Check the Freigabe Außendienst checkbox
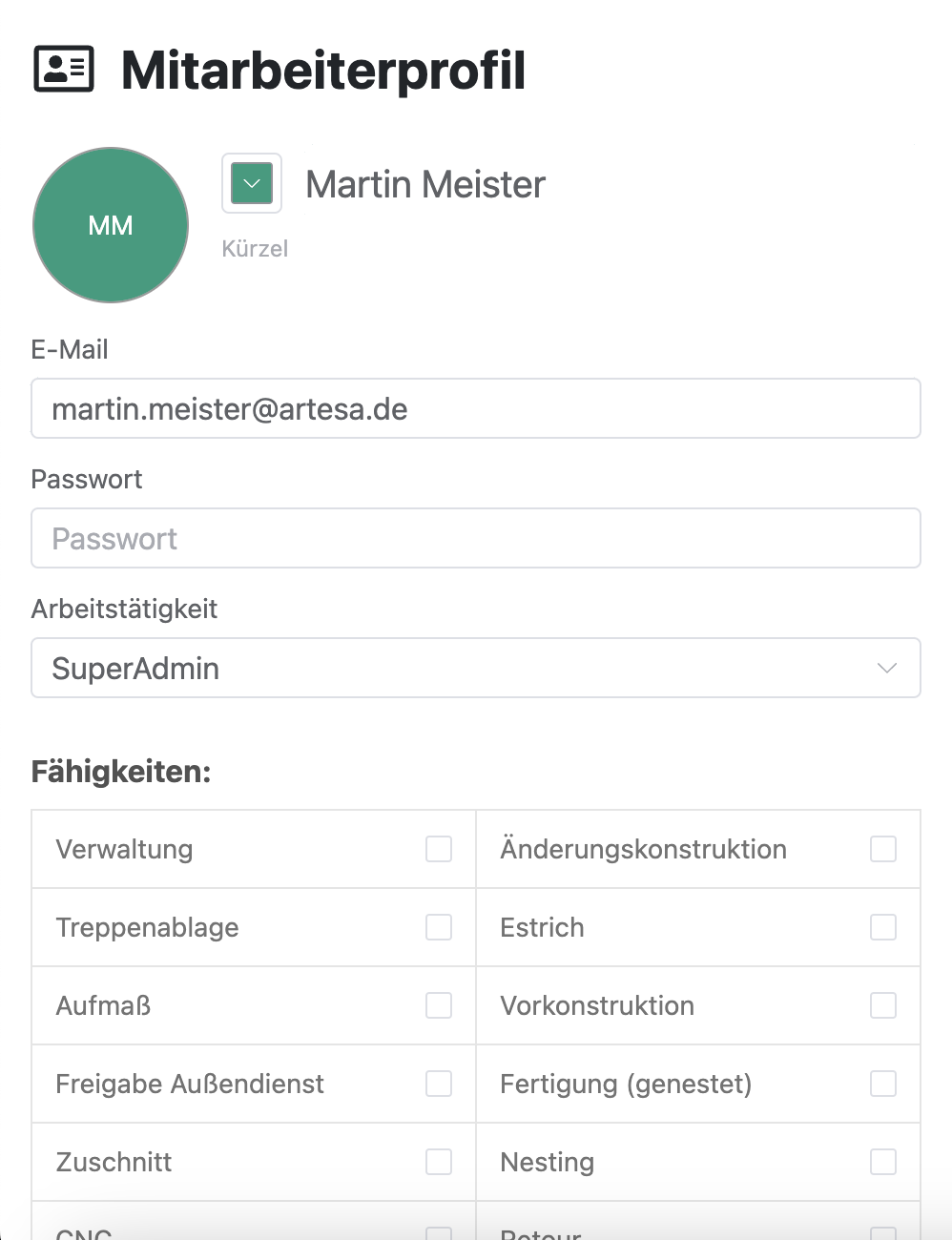 pyautogui.click(x=439, y=1083)
